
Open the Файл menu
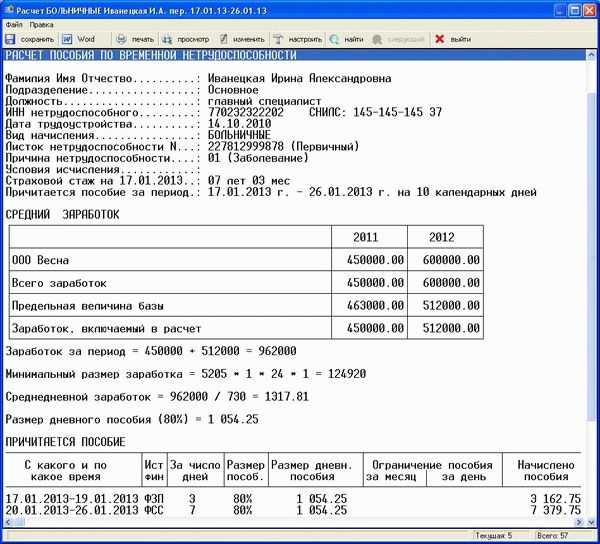[14, 25]
